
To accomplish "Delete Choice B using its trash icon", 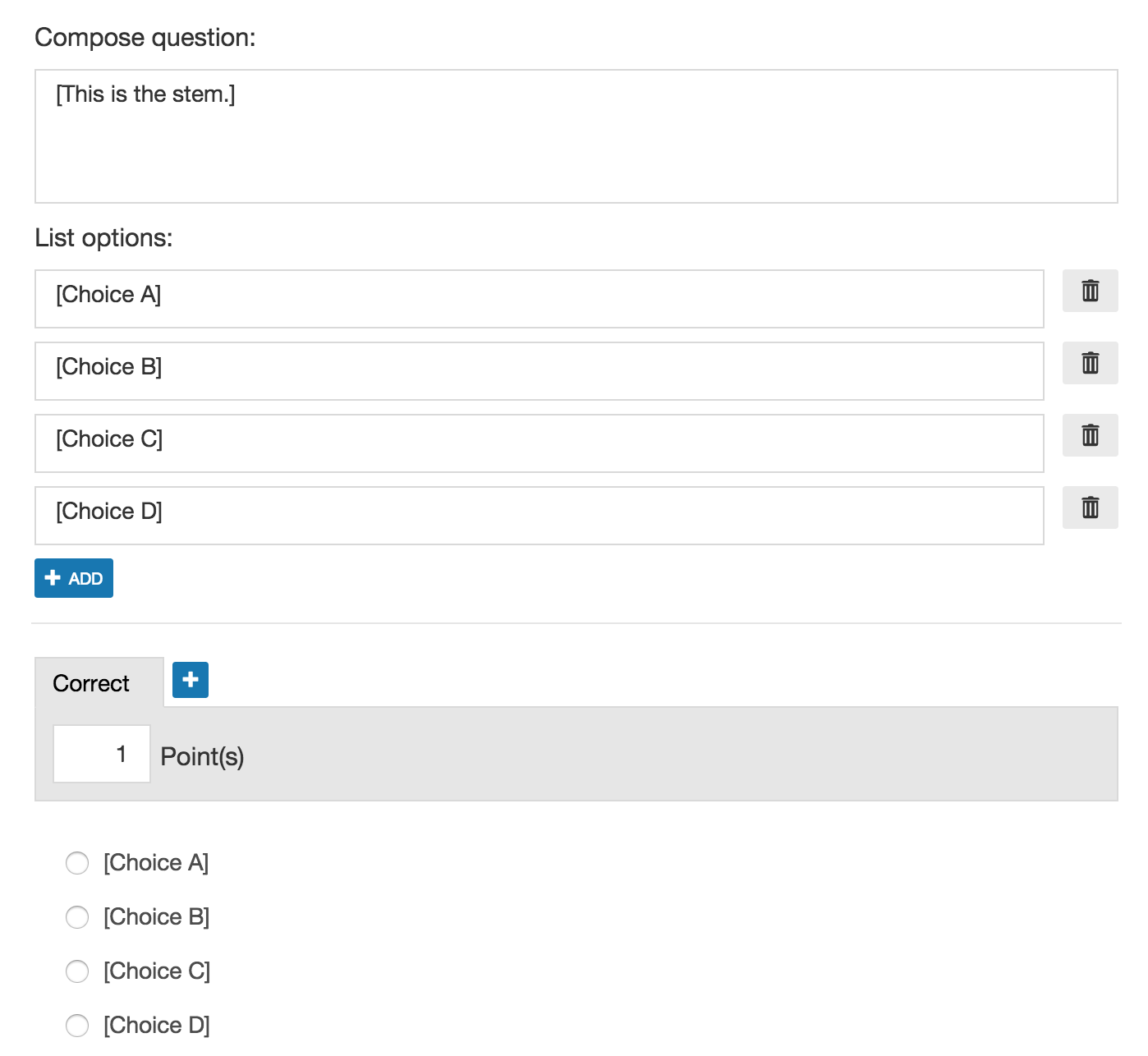I will tap(1089, 363).
